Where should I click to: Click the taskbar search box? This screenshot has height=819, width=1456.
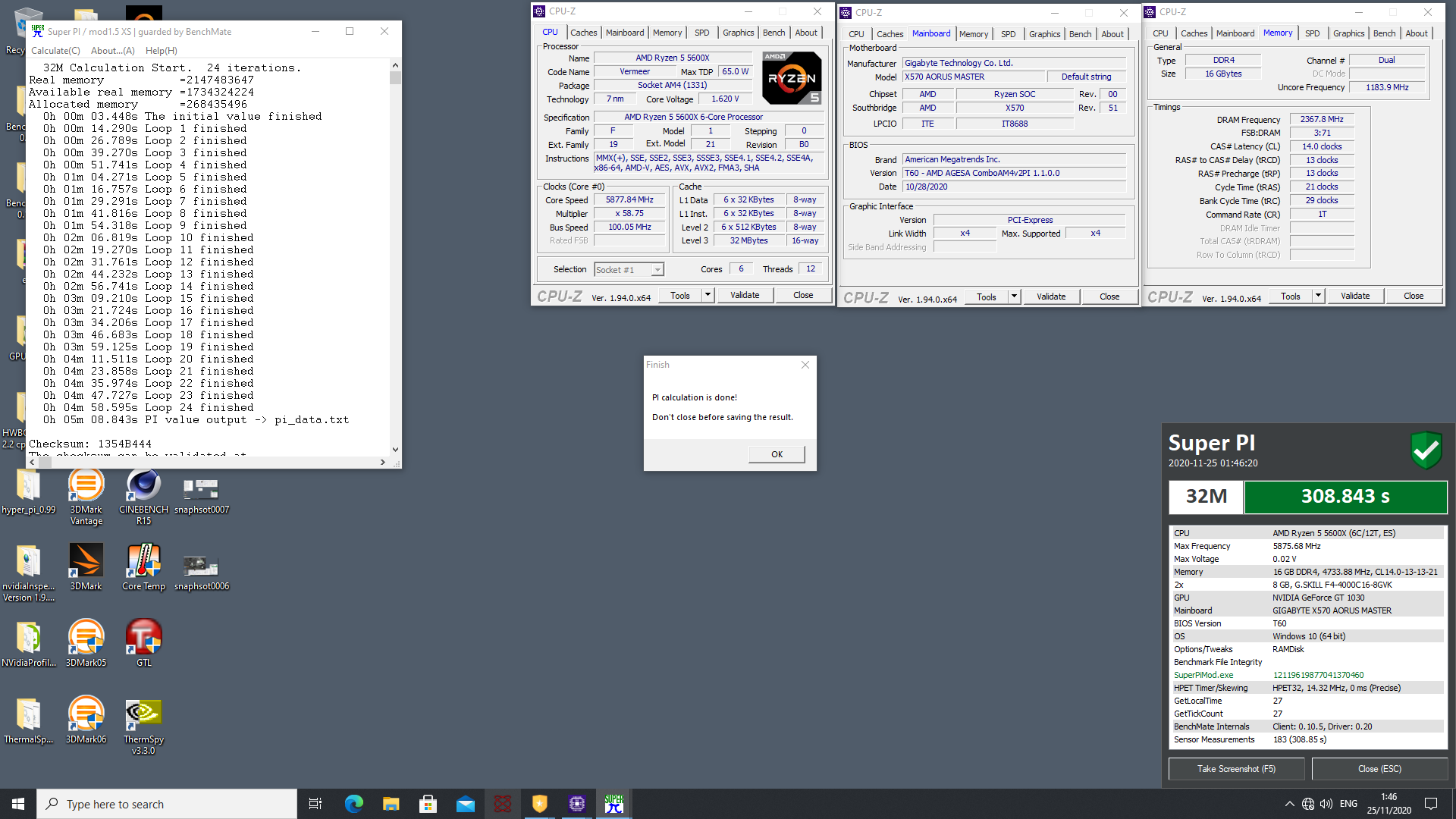[167, 804]
